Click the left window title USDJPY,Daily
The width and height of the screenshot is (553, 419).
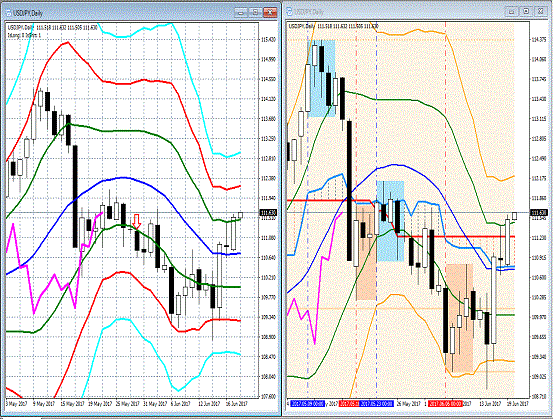coord(28,13)
